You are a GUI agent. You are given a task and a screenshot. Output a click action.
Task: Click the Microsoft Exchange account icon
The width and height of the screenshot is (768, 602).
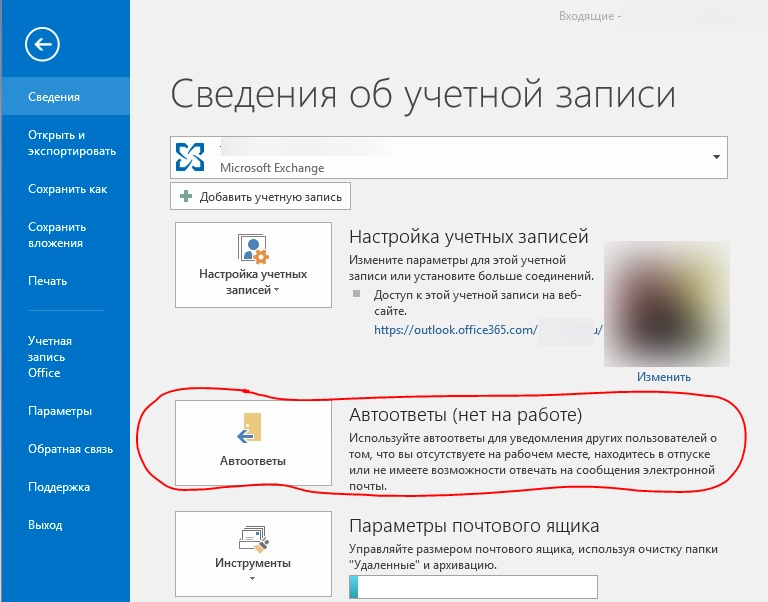(x=190, y=157)
